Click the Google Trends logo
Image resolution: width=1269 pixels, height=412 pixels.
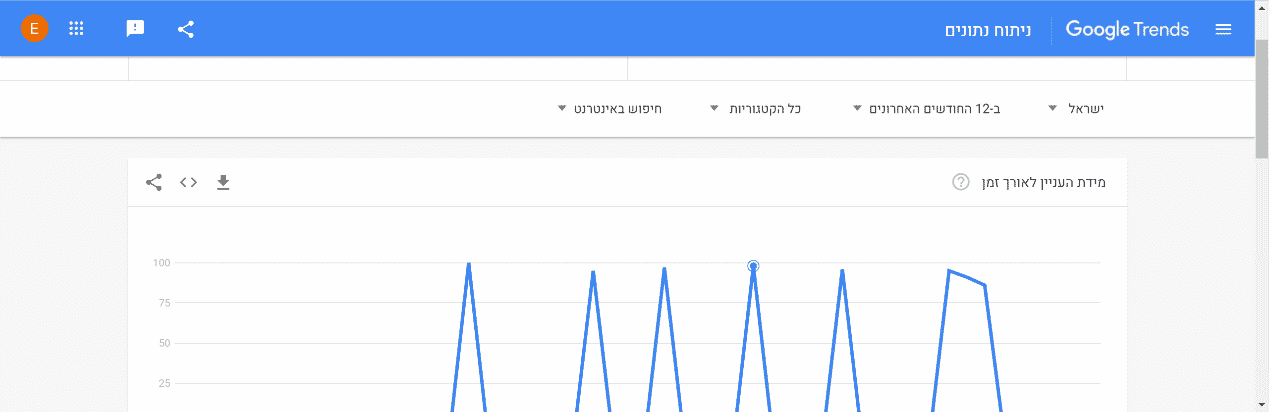tap(1127, 29)
